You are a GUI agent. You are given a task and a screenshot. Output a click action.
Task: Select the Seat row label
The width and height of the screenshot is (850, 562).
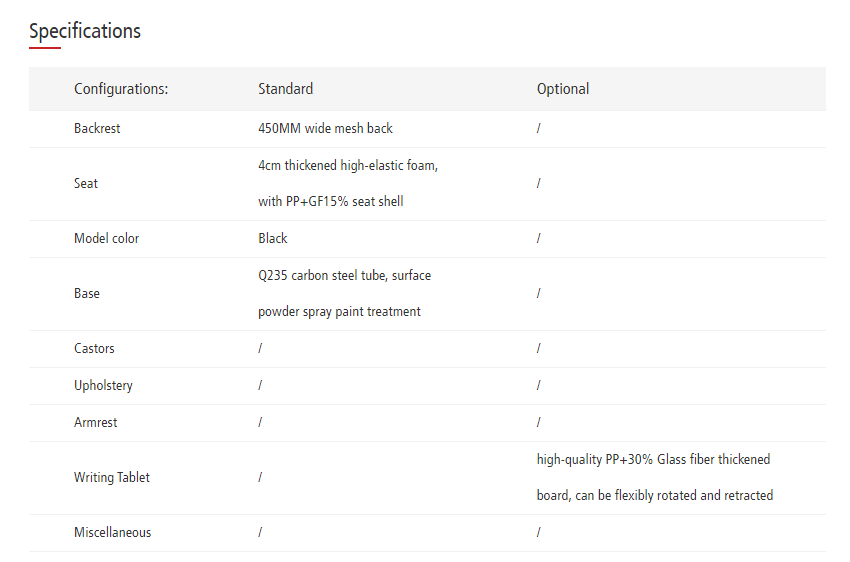tap(86, 184)
